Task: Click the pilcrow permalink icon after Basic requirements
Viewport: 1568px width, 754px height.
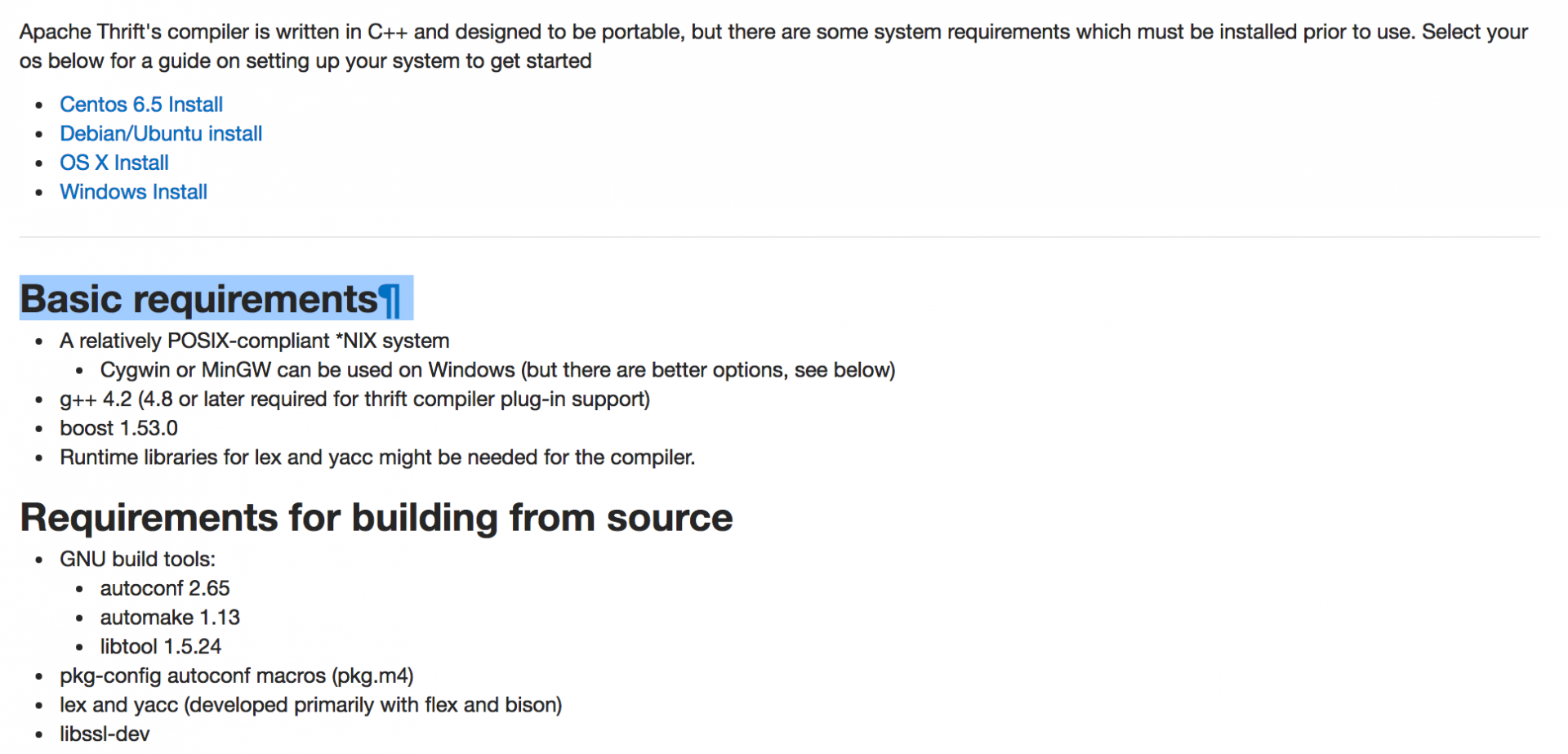Action: [390, 300]
